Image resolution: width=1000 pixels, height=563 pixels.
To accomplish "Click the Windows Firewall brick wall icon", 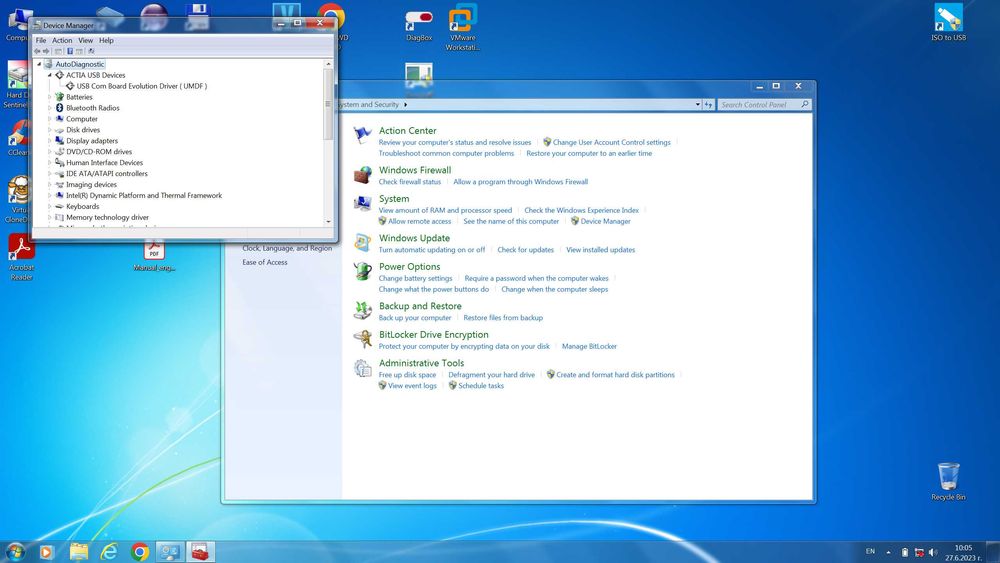I will [x=362, y=175].
